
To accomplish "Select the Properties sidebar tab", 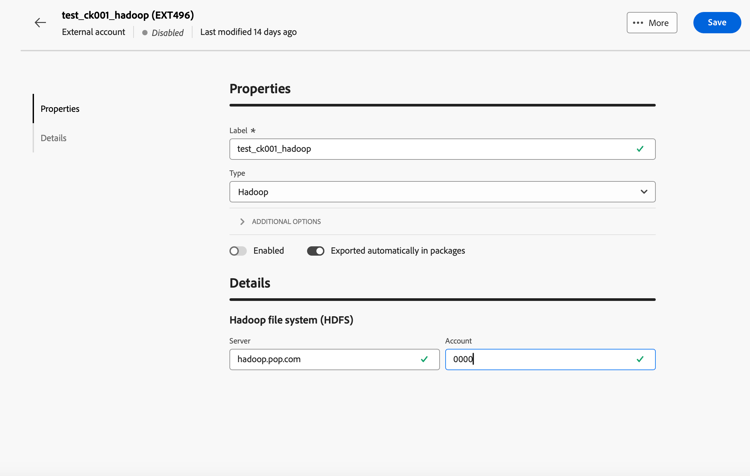I will point(60,109).
